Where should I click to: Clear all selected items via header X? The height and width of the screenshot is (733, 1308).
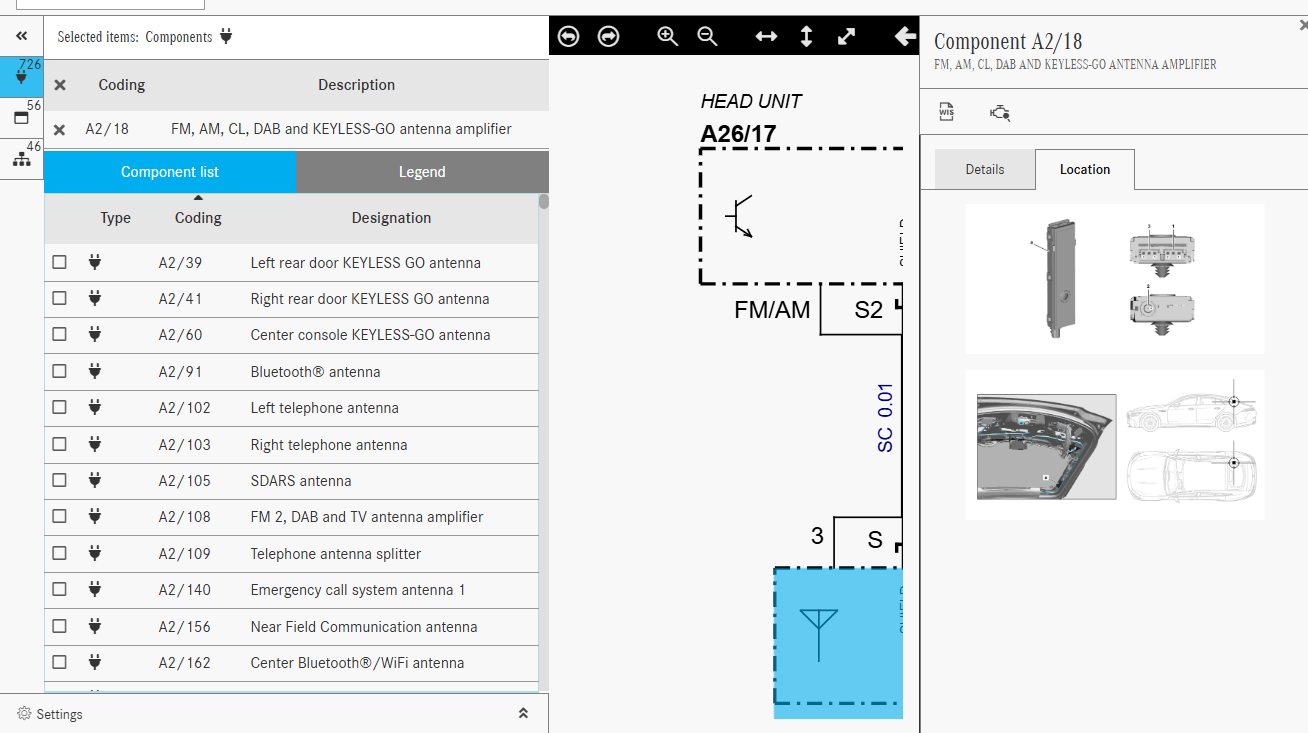pos(59,85)
